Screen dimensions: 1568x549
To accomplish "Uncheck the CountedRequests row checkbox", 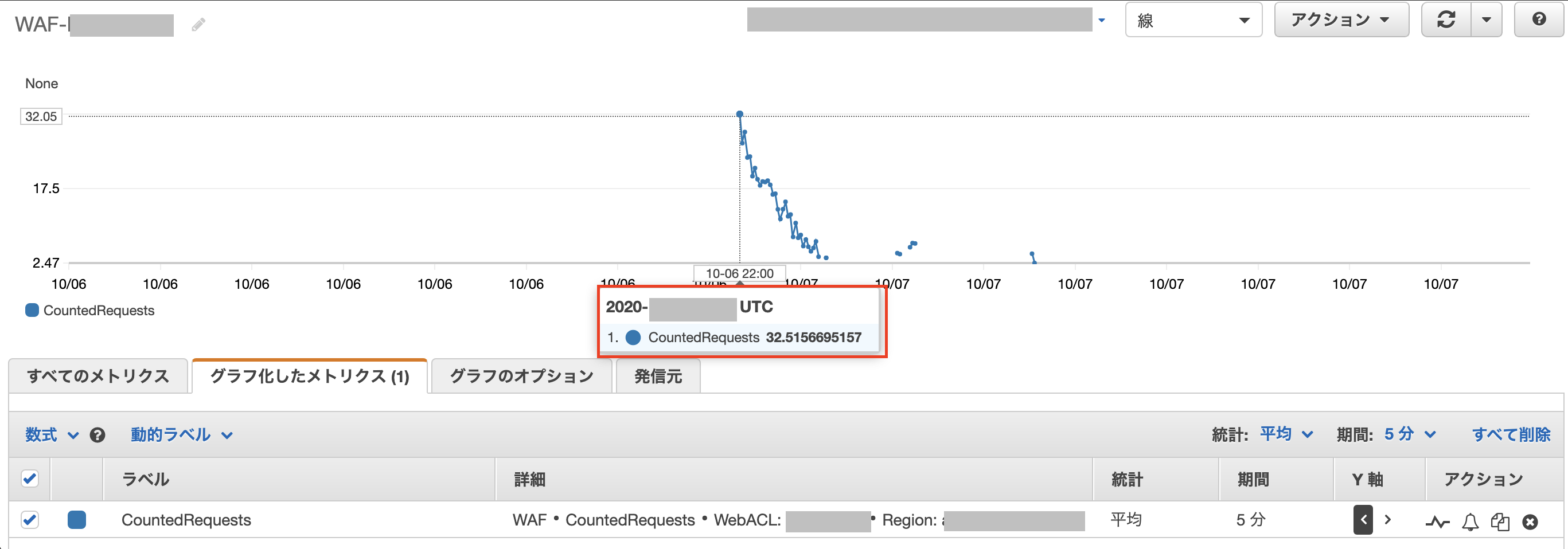I will point(30,520).
